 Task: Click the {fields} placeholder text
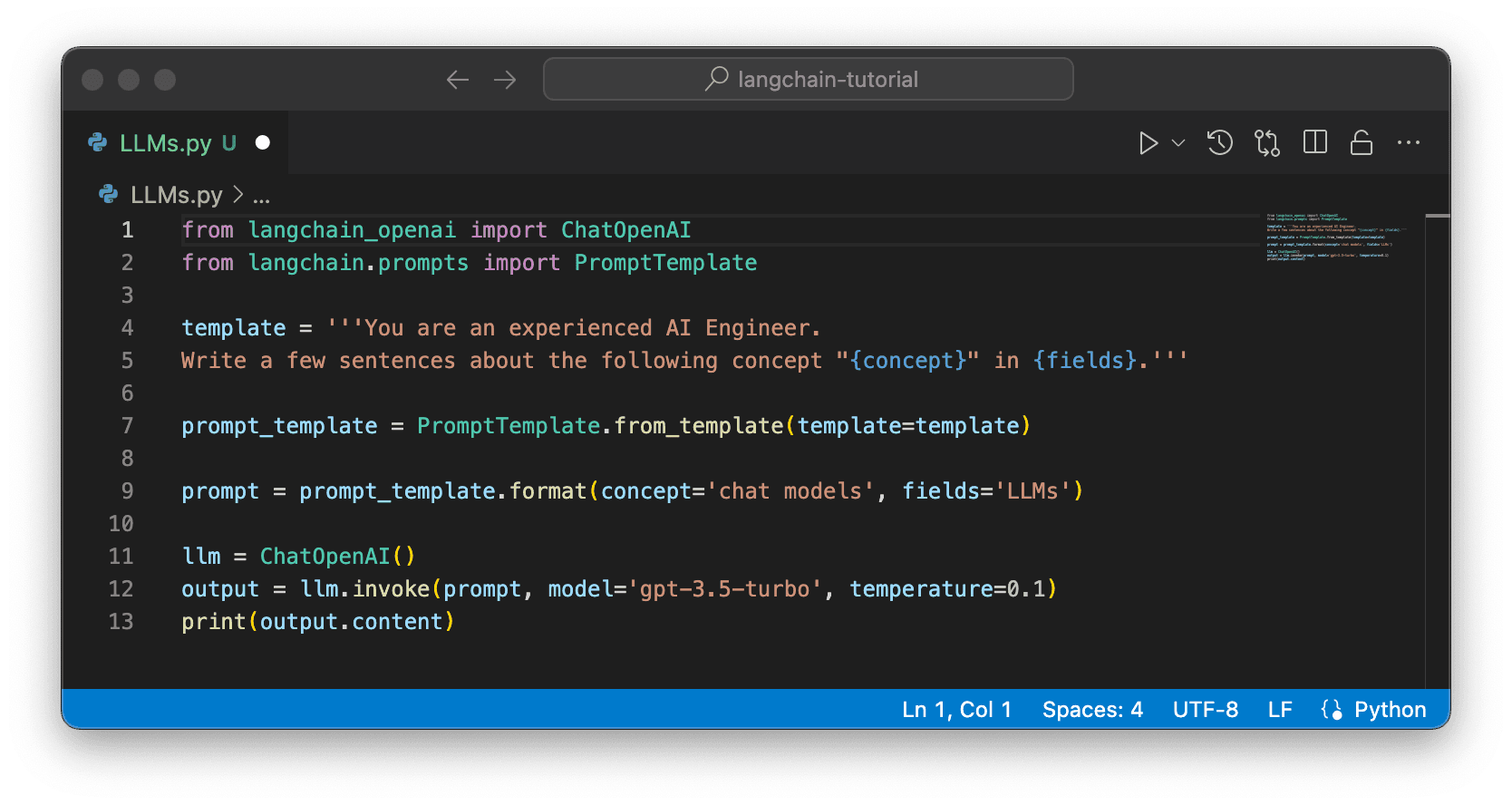1084,361
